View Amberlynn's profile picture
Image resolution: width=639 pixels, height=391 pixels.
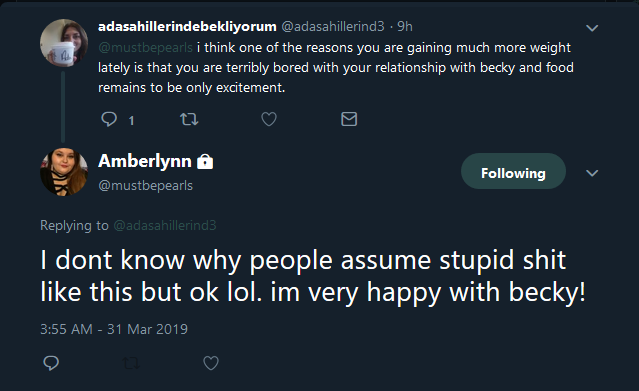pos(64,172)
